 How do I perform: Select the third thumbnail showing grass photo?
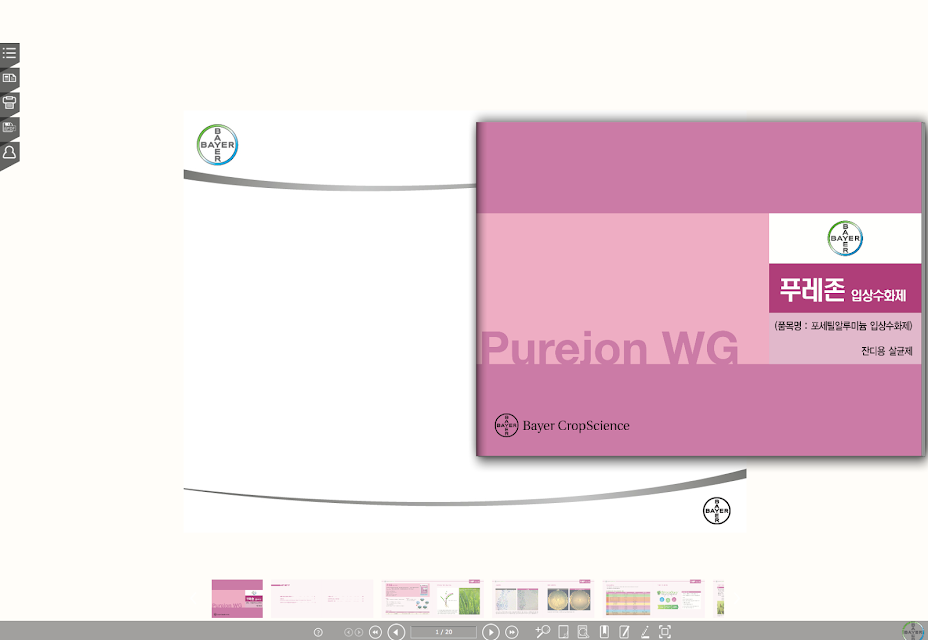point(433,599)
